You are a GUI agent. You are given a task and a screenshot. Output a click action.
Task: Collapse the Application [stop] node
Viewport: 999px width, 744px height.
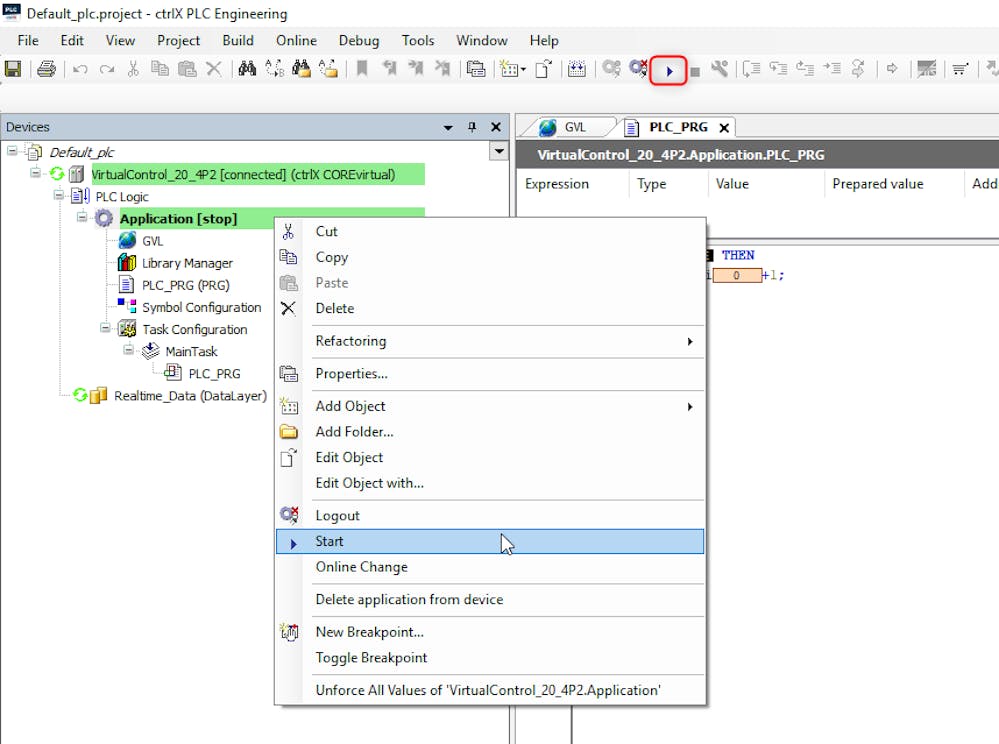click(82, 217)
